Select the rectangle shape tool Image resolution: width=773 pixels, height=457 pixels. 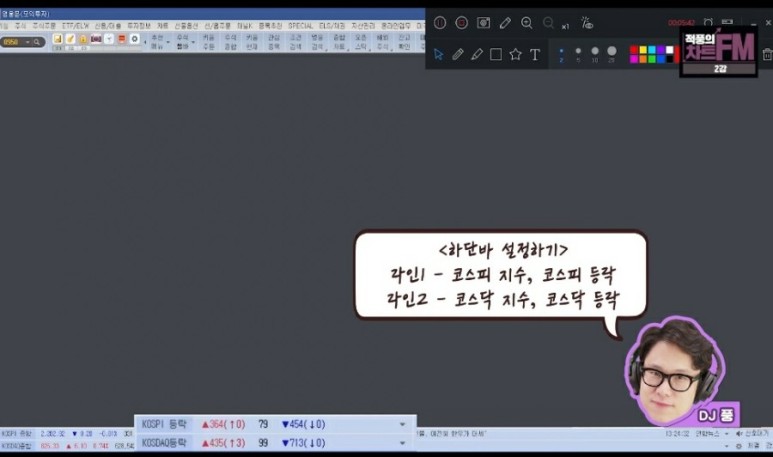point(496,54)
